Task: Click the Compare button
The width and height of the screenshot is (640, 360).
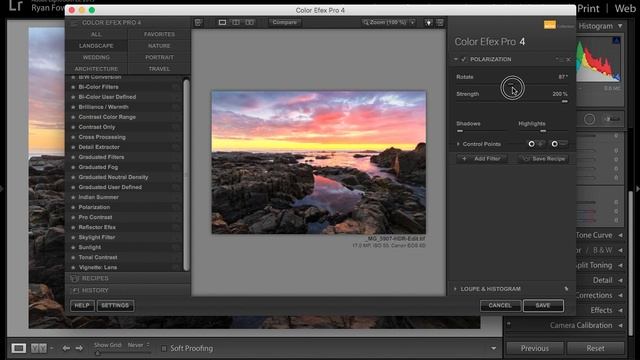Action: 284,22
